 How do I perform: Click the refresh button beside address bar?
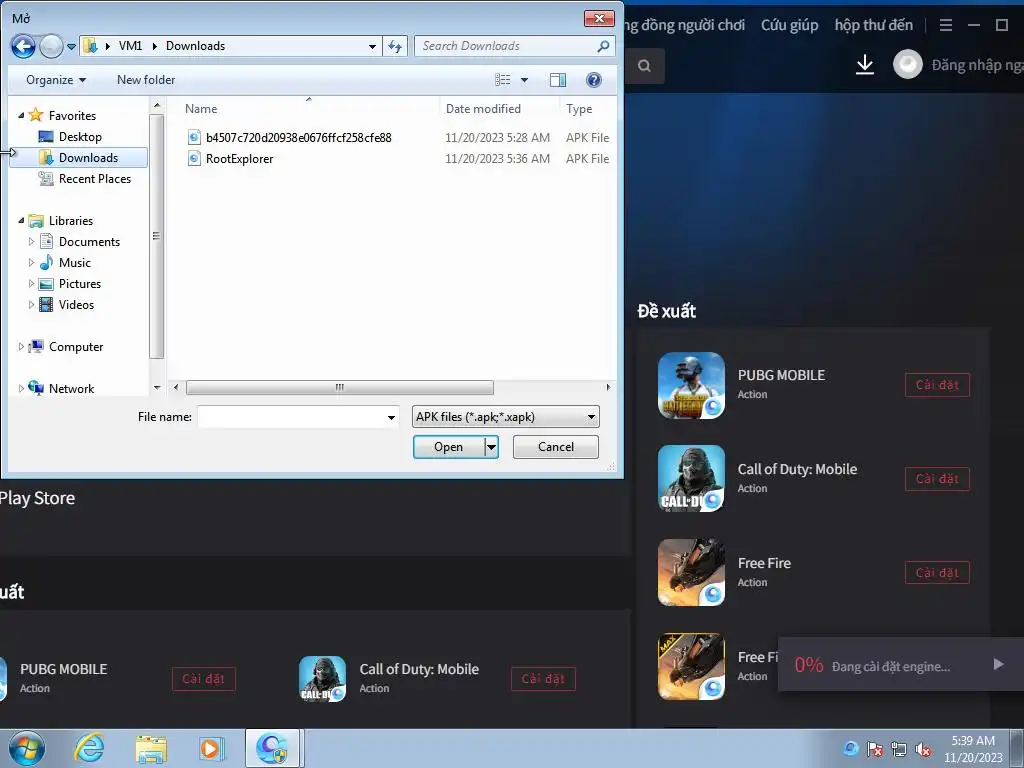click(x=395, y=46)
